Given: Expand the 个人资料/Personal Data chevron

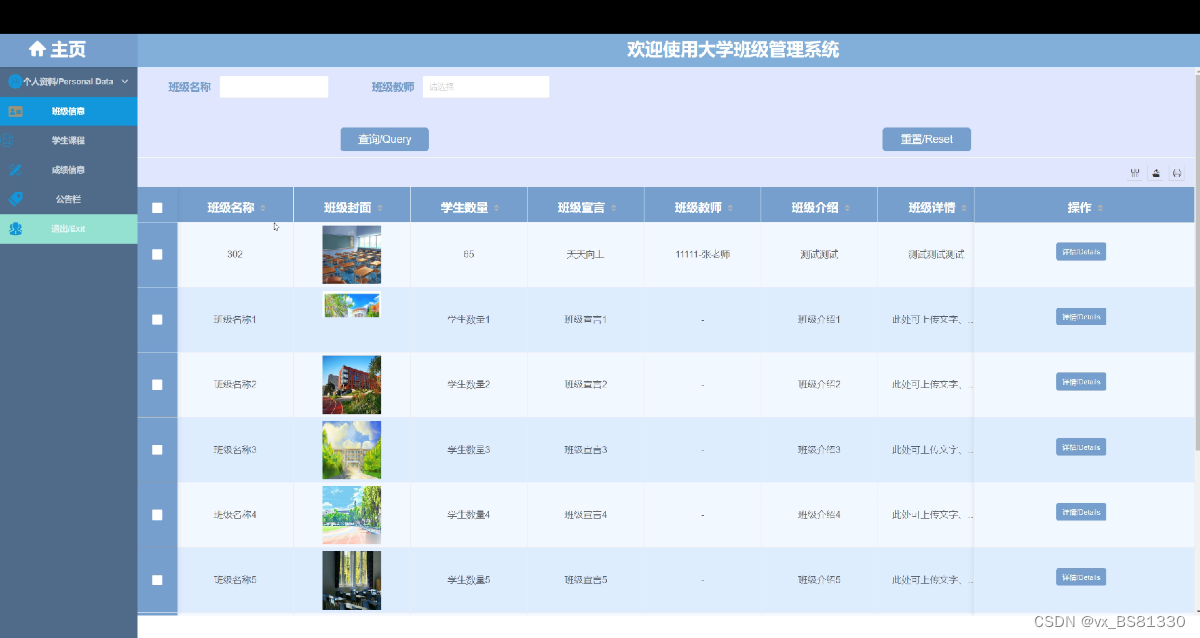Looking at the screenshot, I should point(125,81).
